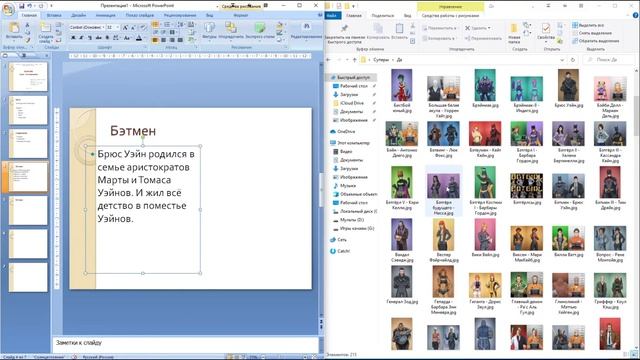Click the slide notes field (Заметки к слайду)
640x360 pixels.
pyautogui.click(x=185, y=343)
